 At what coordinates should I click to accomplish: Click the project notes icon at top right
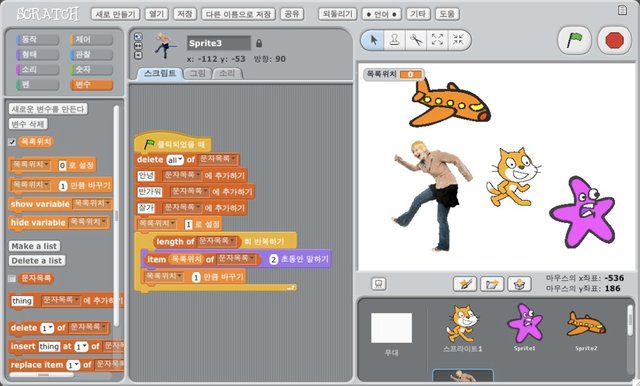[622, 10]
